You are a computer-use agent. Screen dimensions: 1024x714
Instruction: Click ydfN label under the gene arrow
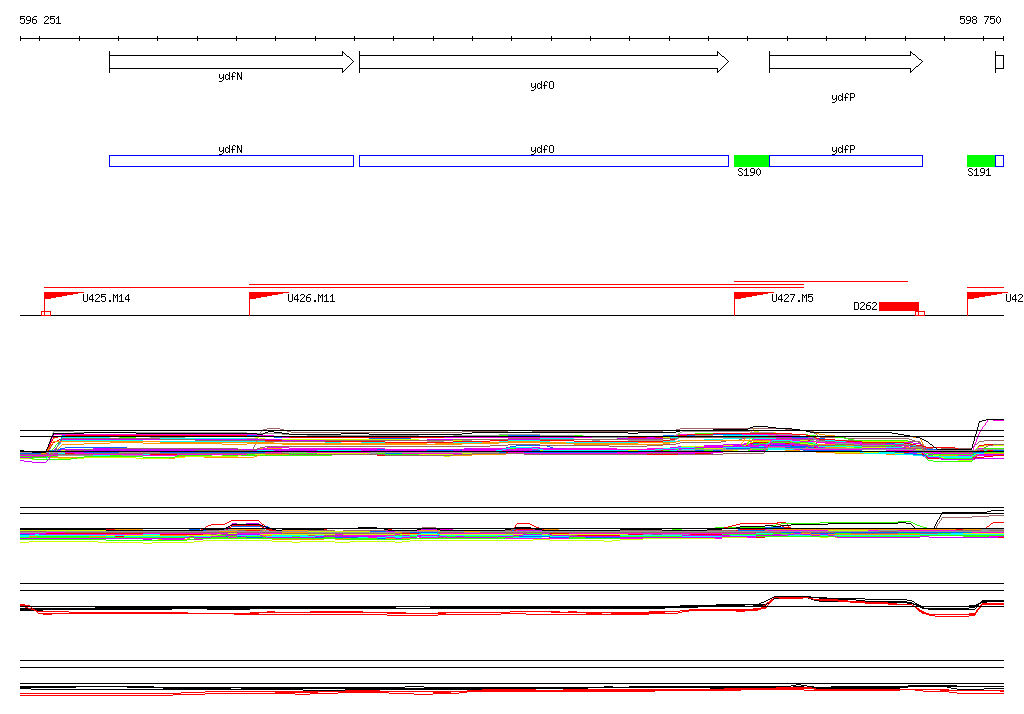pyautogui.click(x=231, y=77)
